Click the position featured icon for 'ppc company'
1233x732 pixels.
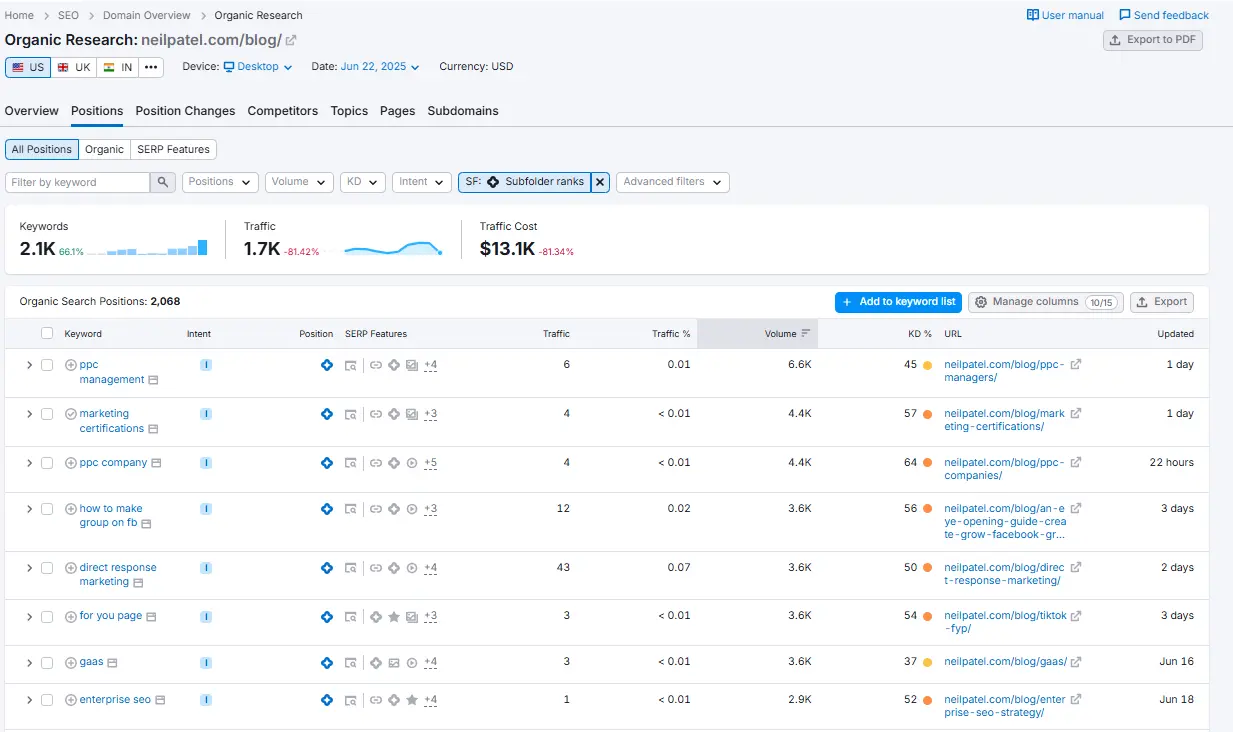(x=326, y=463)
